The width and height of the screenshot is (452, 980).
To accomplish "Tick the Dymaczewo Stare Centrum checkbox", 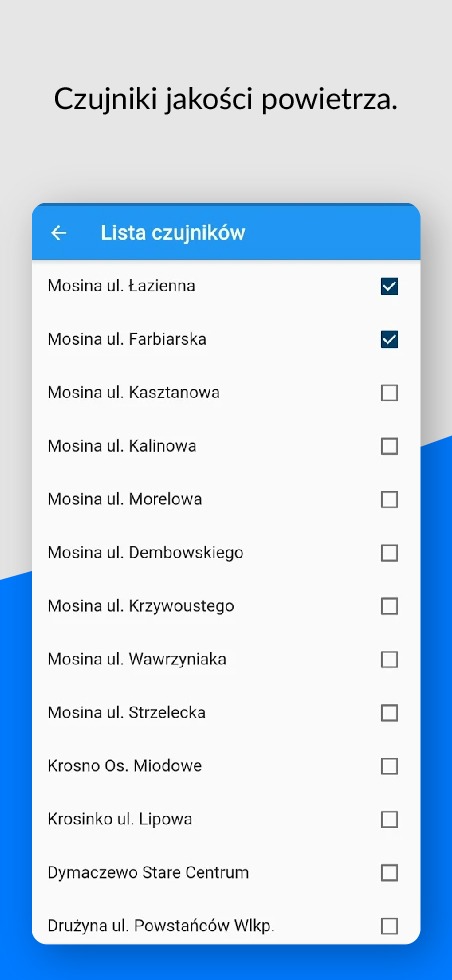I will click(x=389, y=872).
